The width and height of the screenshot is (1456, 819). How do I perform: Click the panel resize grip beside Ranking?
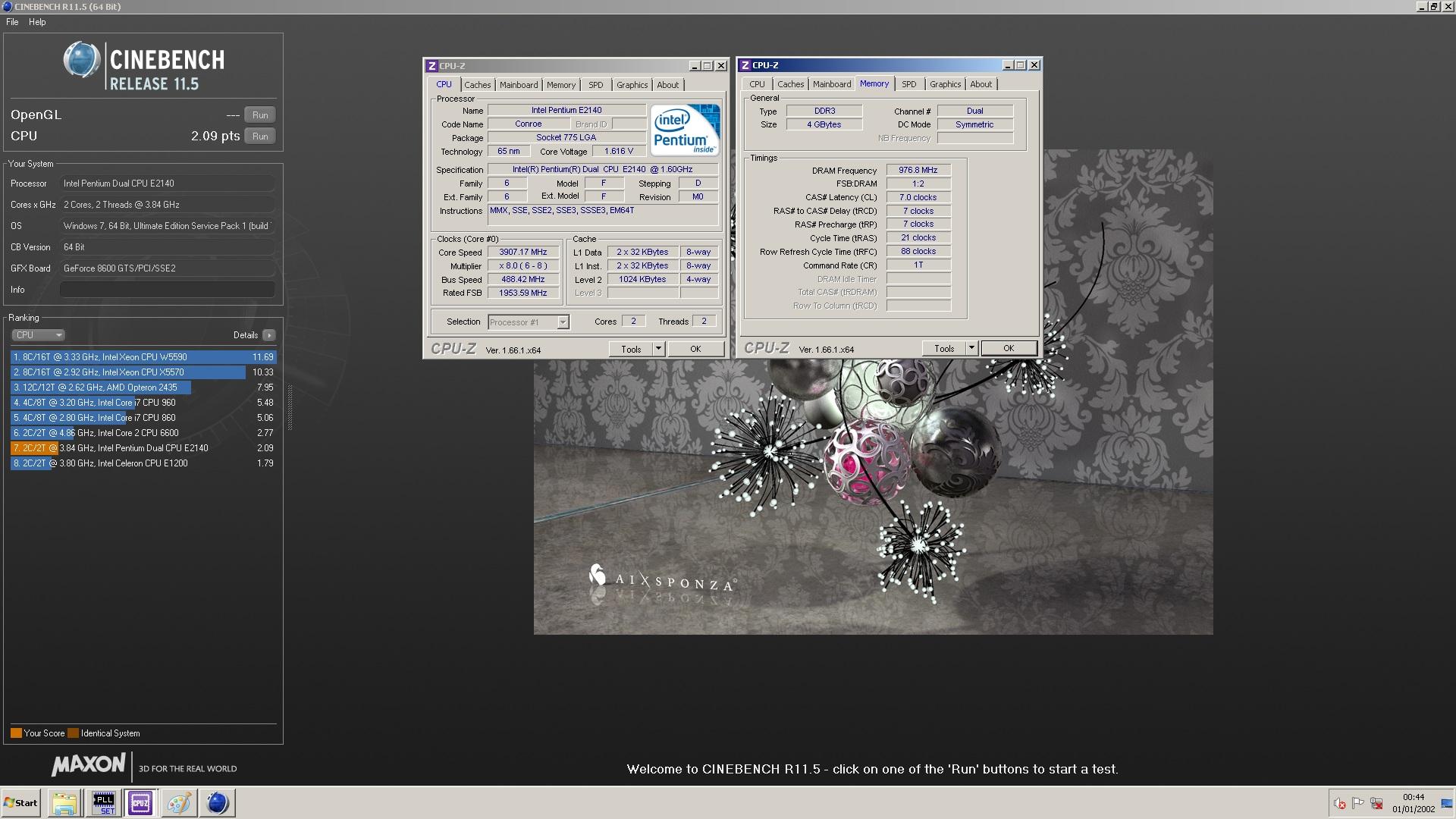coord(290,407)
